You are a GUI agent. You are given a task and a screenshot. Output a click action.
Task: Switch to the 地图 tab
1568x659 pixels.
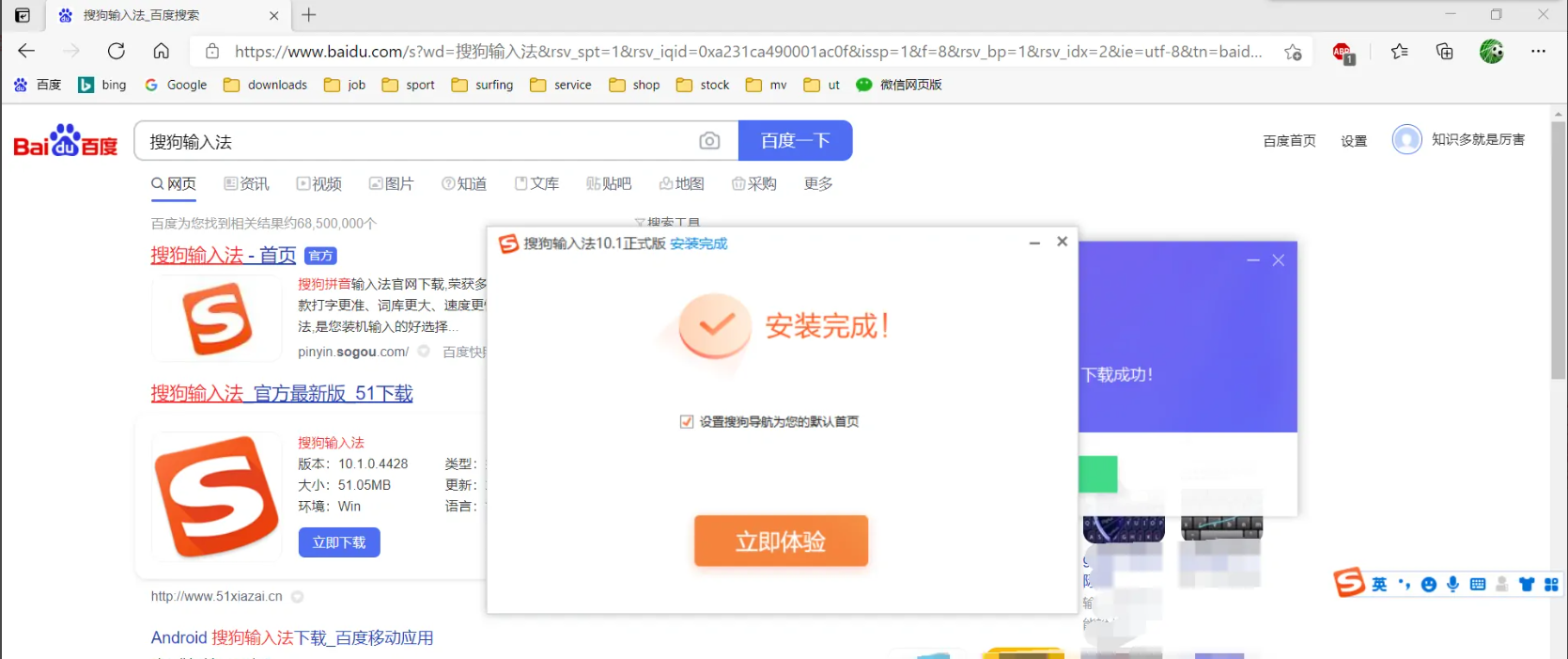click(681, 183)
